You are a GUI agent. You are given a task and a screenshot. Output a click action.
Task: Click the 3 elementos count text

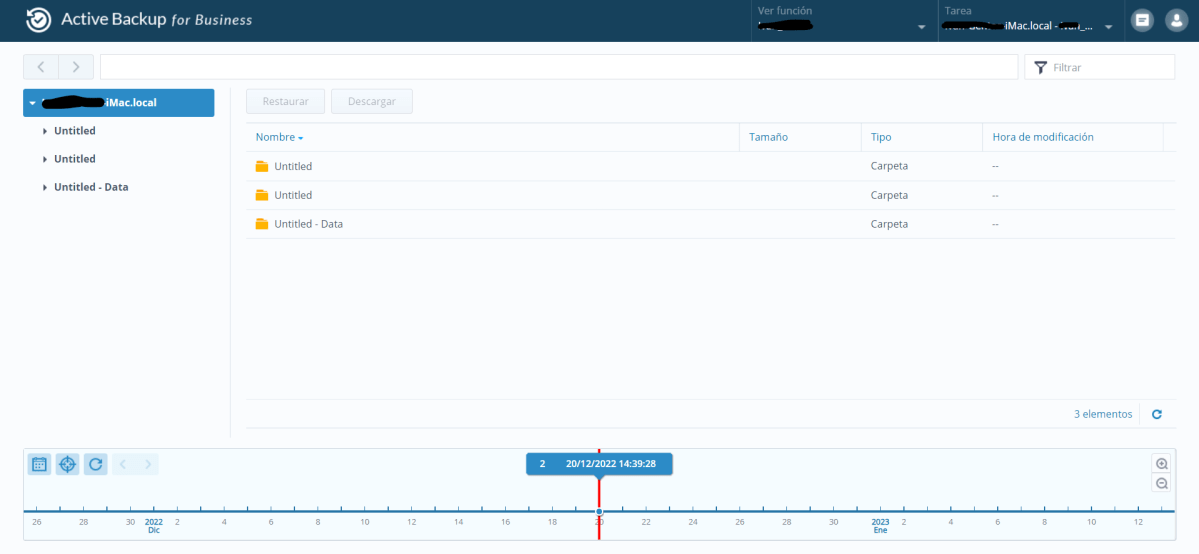tap(1103, 414)
